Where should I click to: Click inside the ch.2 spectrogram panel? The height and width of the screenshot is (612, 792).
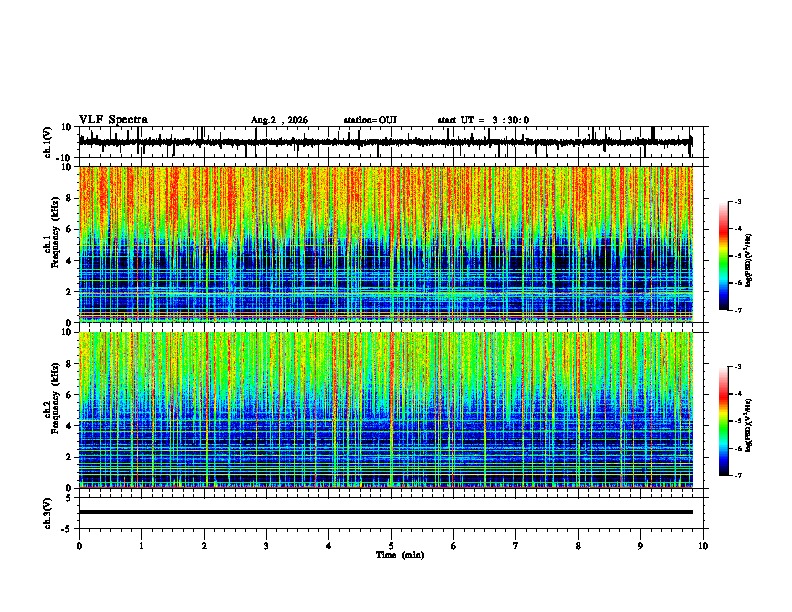pos(386,410)
